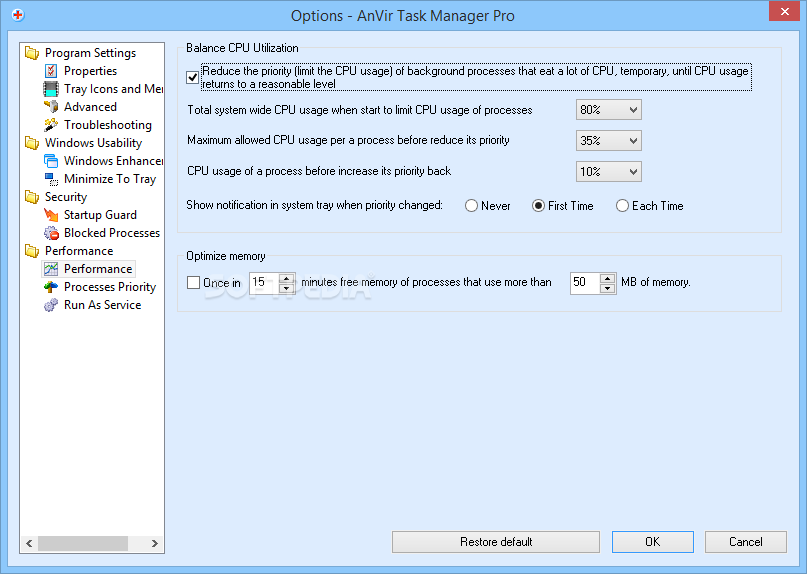Click the Blocked Processes gear icon

pyautogui.click(x=51, y=233)
